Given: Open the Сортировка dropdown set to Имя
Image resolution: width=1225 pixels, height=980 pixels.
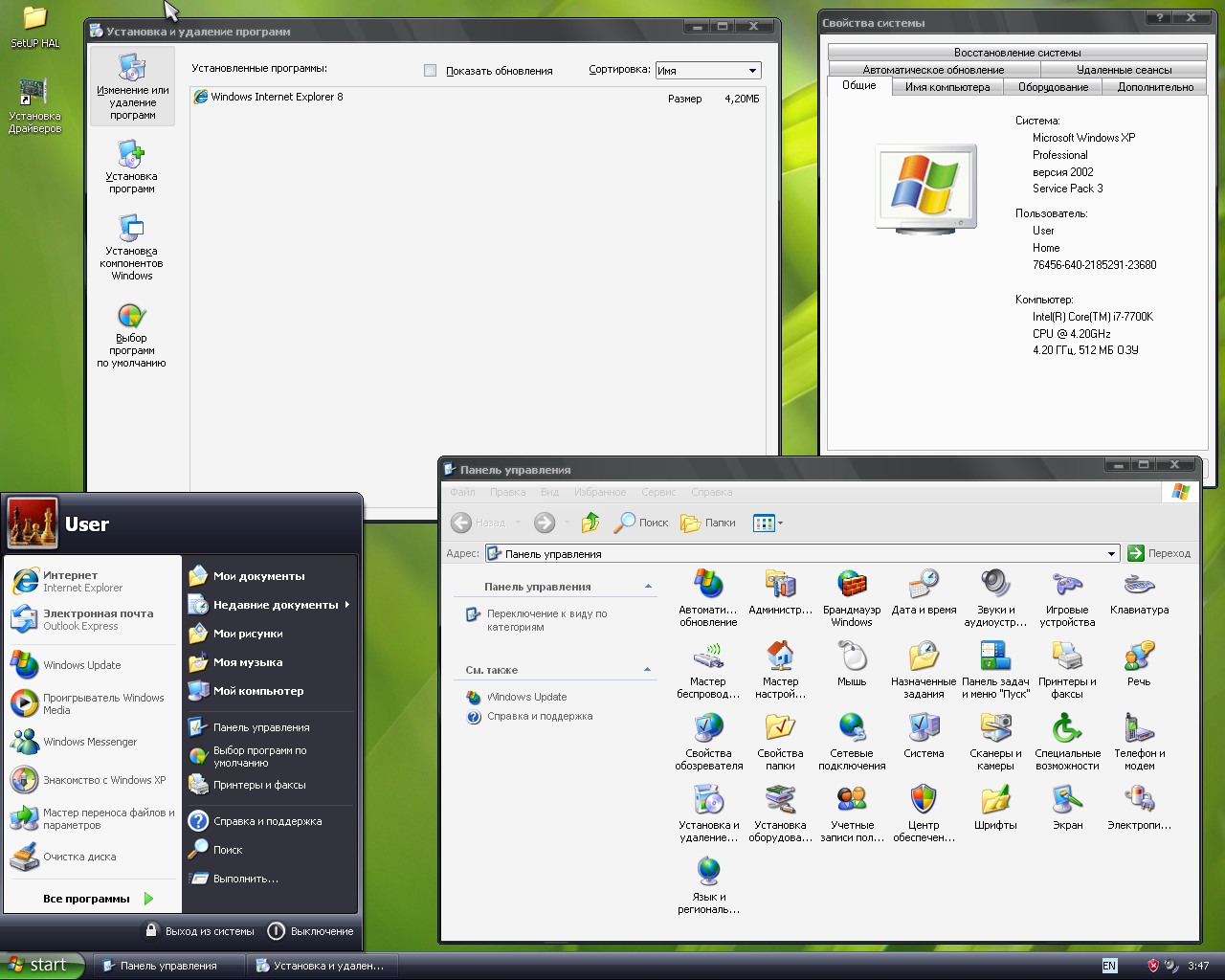Looking at the screenshot, I should pos(708,70).
